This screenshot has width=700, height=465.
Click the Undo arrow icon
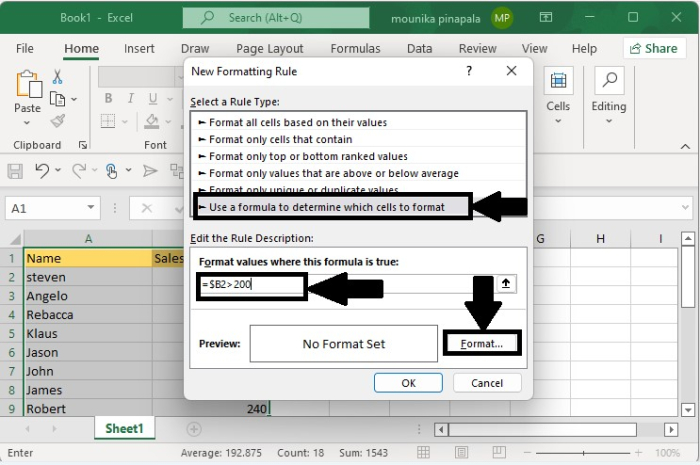pyautogui.click(x=42, y=170)
